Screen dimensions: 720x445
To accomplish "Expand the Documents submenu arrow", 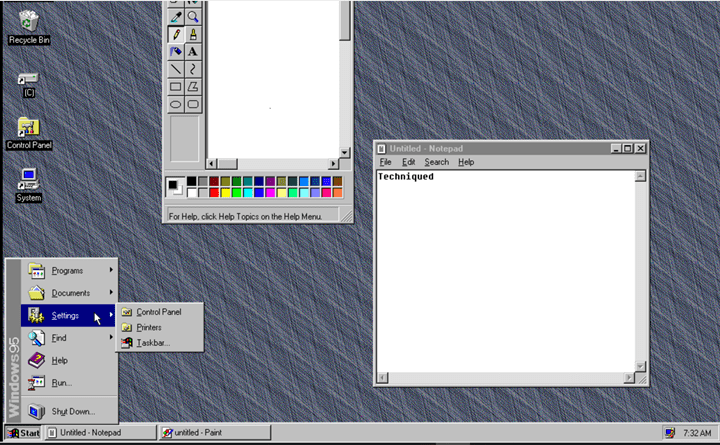I will (111, 292).
